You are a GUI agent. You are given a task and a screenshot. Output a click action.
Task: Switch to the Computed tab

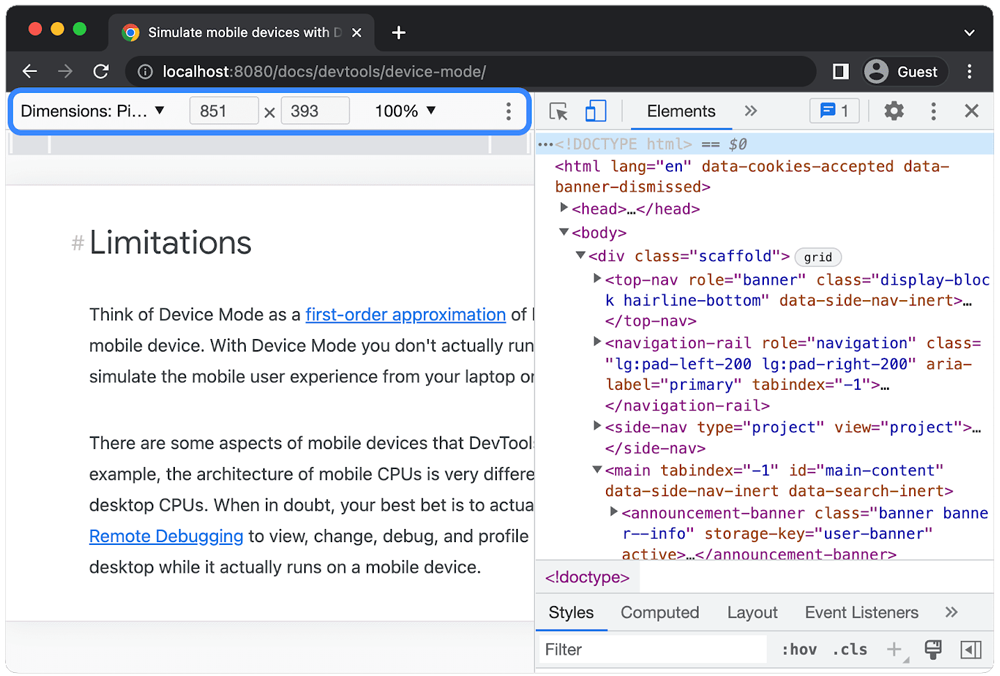659,612
